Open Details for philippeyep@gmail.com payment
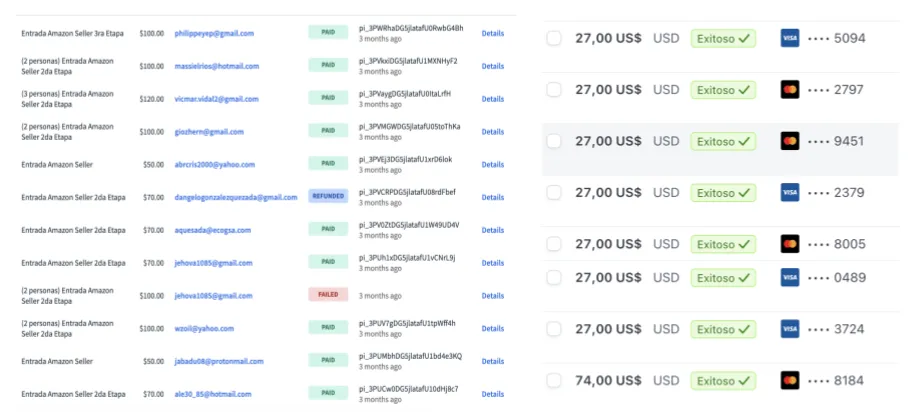Screen dimensions: 918x417 (493, 34)
